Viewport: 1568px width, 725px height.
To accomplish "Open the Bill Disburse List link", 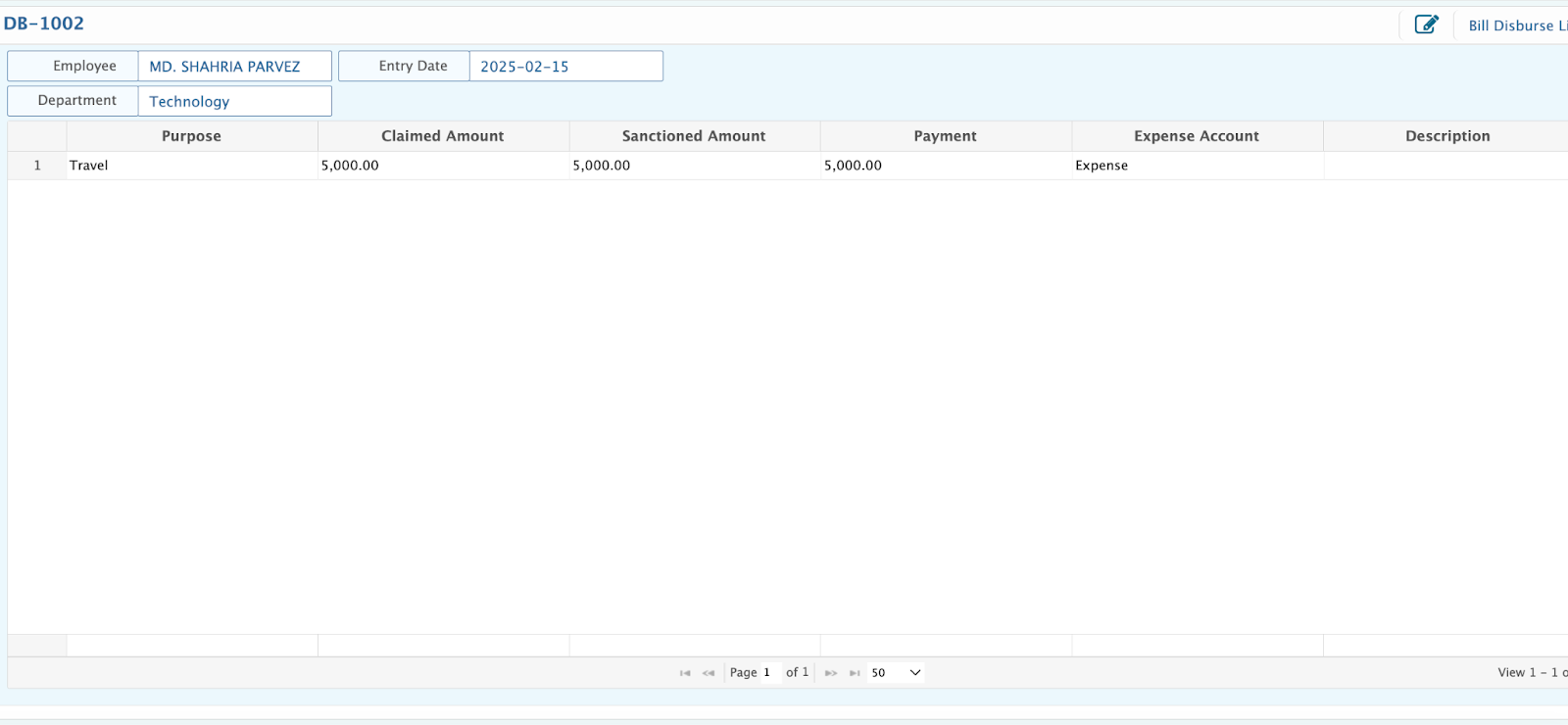I will [x=1516, y=25].
